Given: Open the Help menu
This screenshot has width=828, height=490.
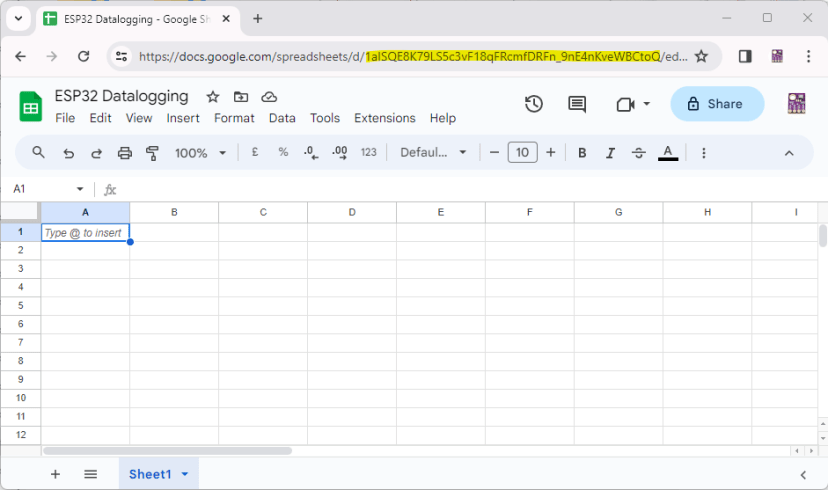Looking at the screenshot, I should pos(443,118).
